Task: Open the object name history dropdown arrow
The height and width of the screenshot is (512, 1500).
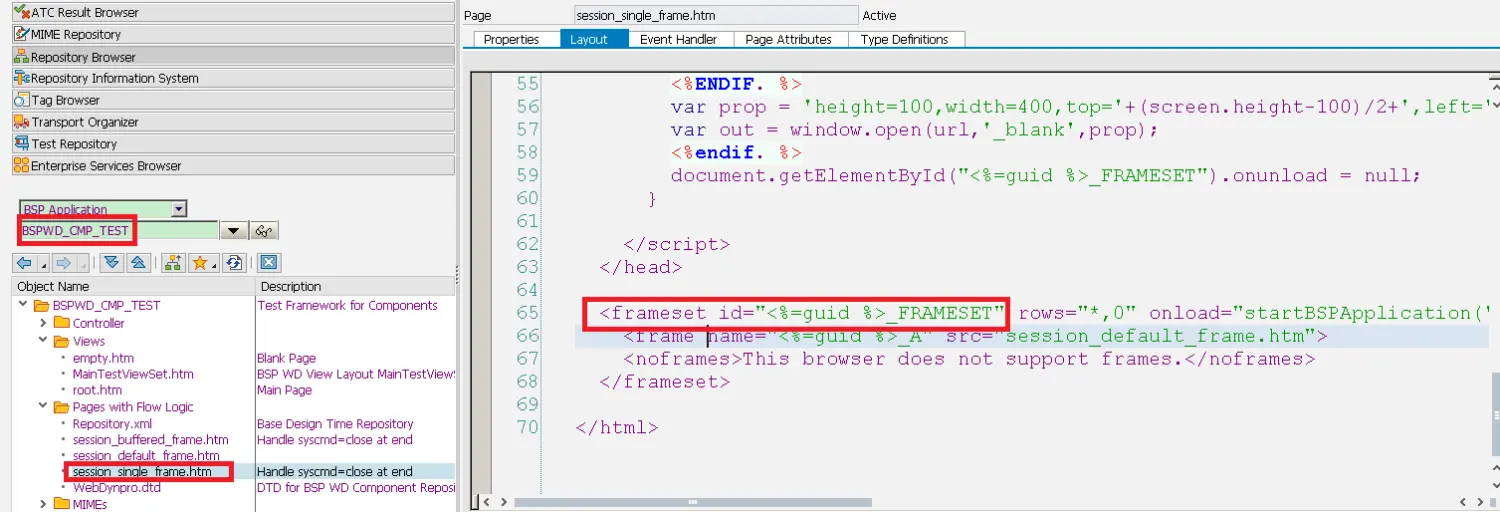Action: [233, 231]
